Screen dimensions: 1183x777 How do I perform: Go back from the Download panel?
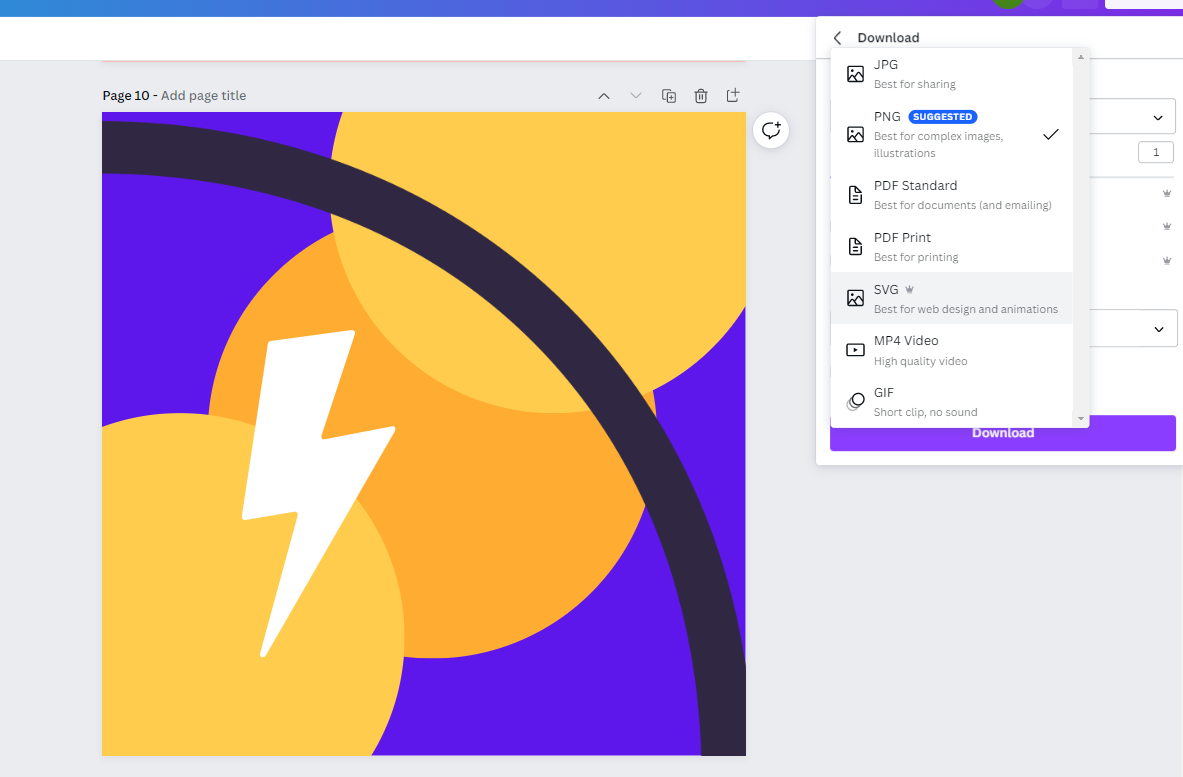click(x=837, y=38)
